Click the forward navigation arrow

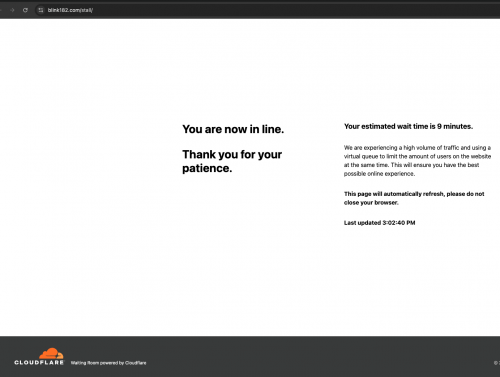[12, 10]
